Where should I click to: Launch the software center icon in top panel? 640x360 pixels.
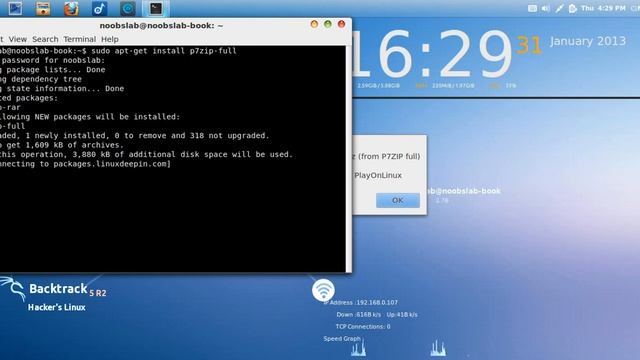click(x=43, y=8)
